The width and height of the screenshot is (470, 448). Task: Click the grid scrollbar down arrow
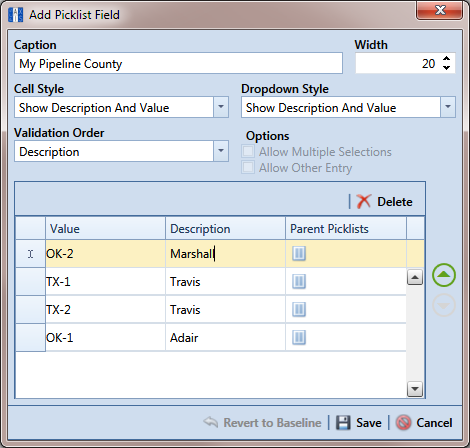pos(415,389)
